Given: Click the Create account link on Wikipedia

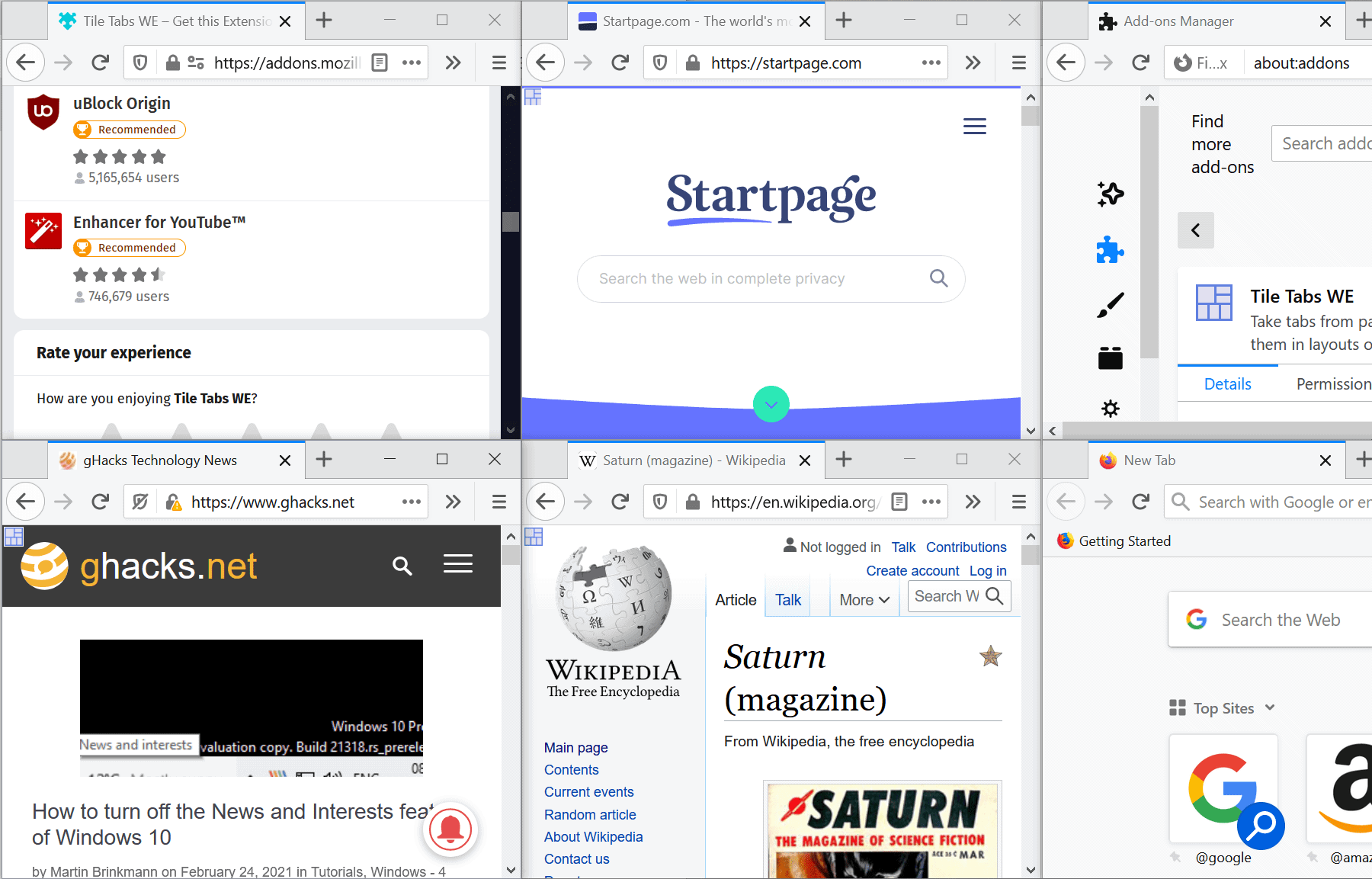Looking at the screenshot, I should [912, 570].
